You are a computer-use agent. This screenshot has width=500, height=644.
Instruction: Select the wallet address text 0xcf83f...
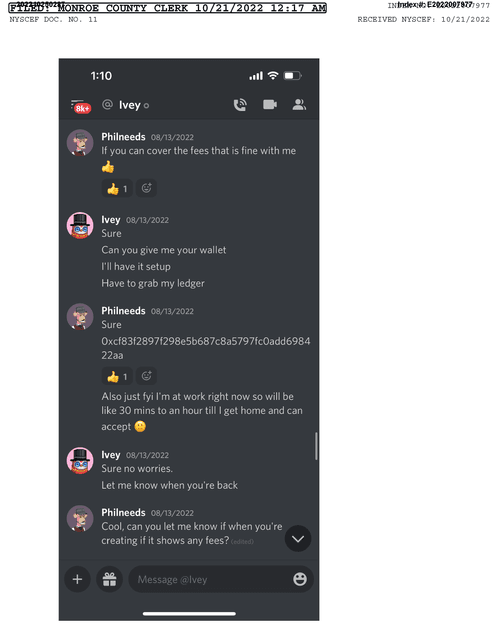(206, 348)
